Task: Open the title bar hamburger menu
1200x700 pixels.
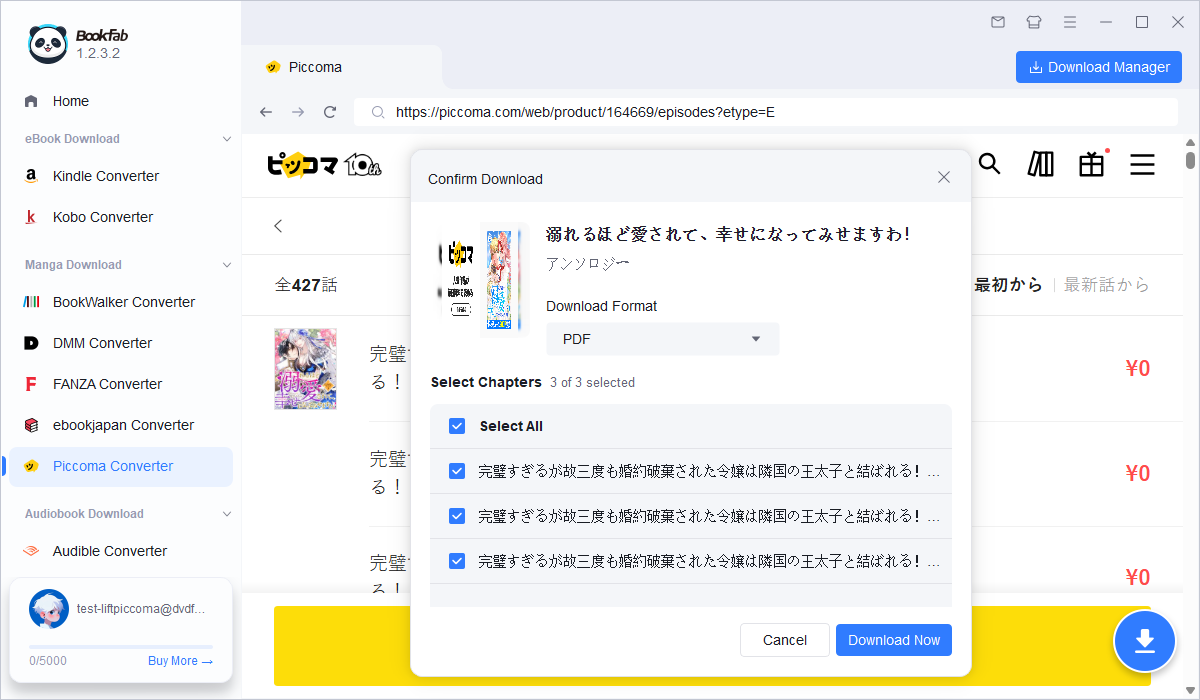Action: pyautogui.click(x=1070, y=21)
